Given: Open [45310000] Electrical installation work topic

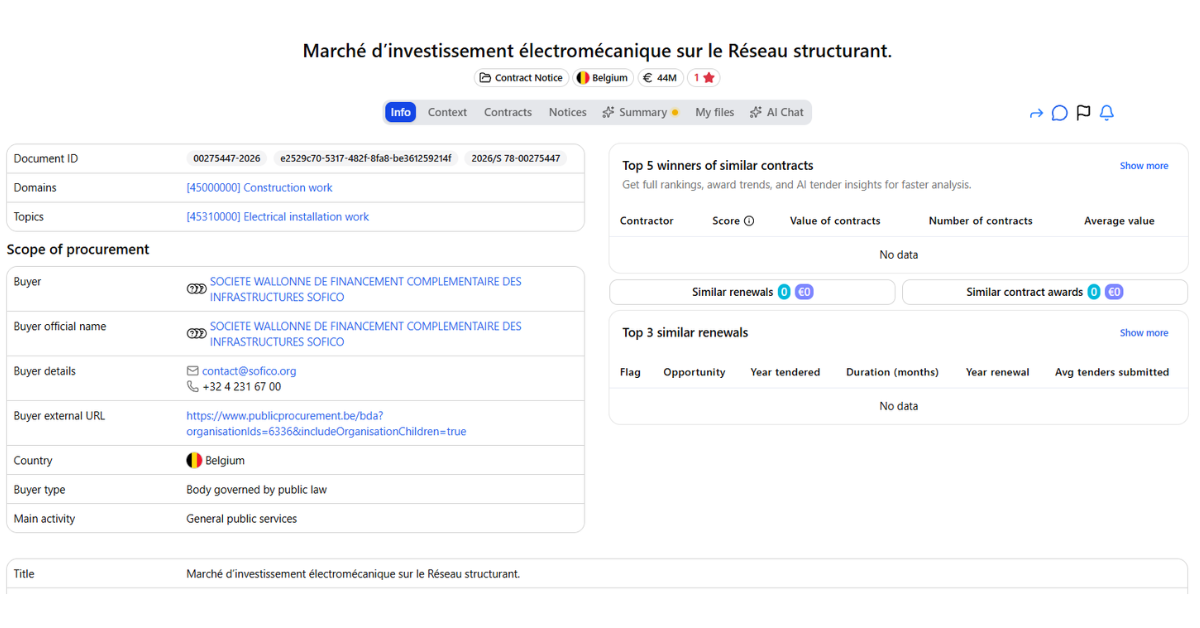Looking at the screenshot, I should (278, 217).
